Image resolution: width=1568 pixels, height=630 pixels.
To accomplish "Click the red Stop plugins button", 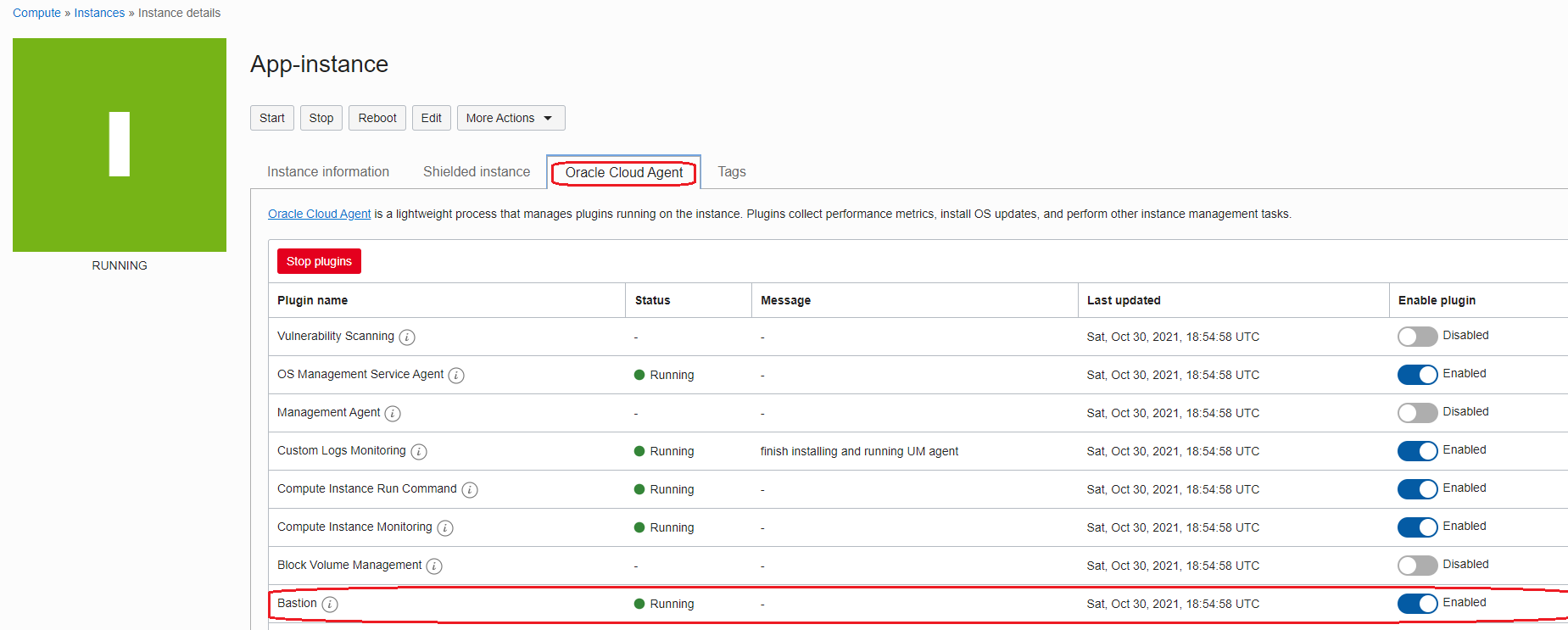I will [x=319, y=261].
